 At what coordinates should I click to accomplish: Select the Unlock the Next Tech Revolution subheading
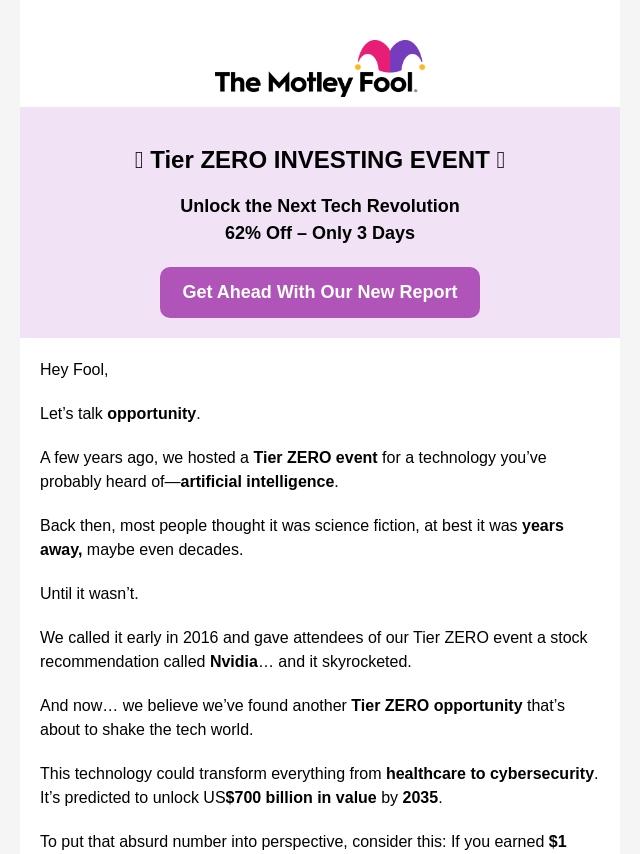pos(320,206)
